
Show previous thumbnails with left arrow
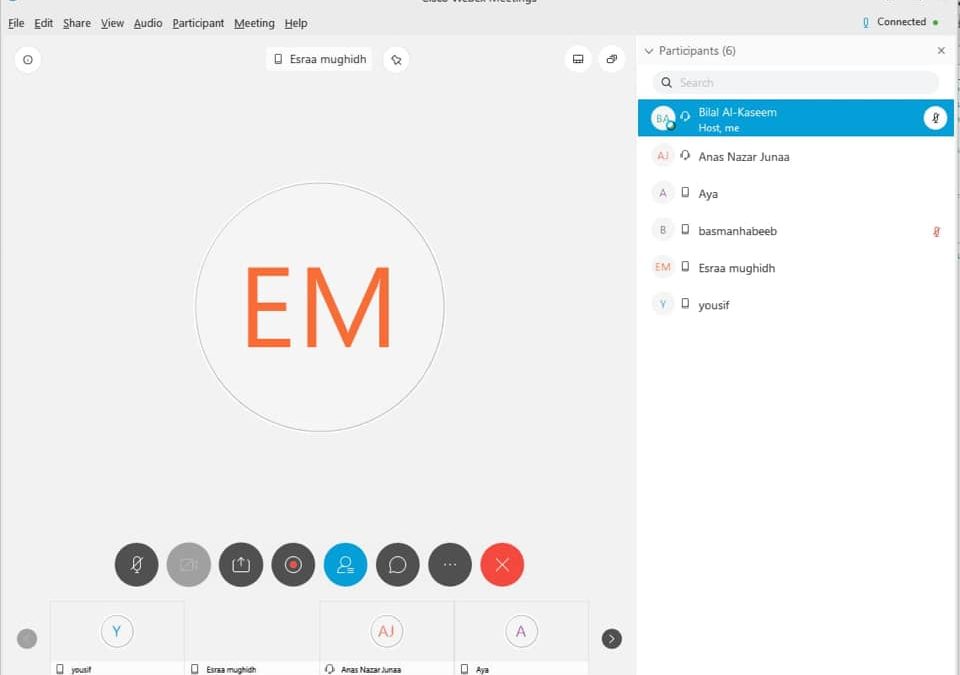coord(27,638)
